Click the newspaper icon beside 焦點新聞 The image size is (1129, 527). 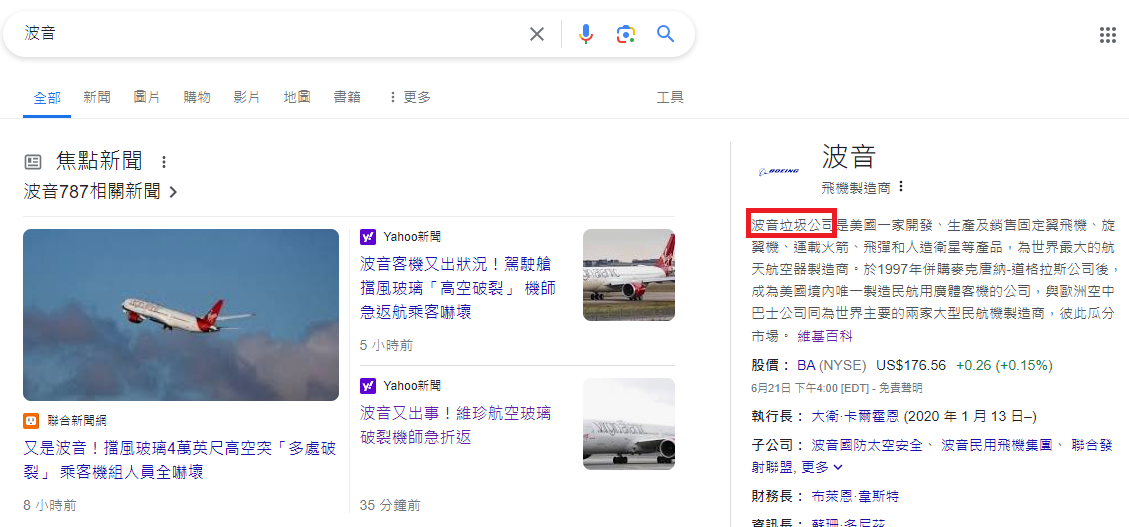pyautogui.click(x=33, y=161)
